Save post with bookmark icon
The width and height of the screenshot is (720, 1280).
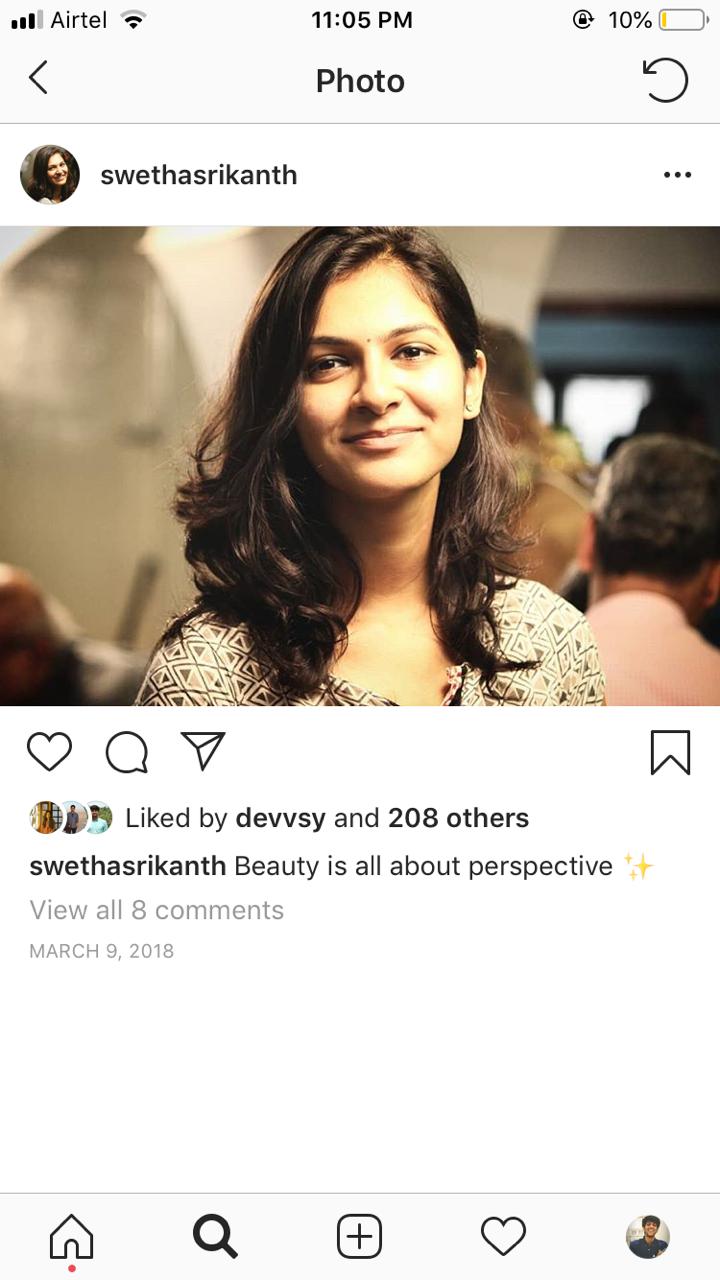[670, 752]
